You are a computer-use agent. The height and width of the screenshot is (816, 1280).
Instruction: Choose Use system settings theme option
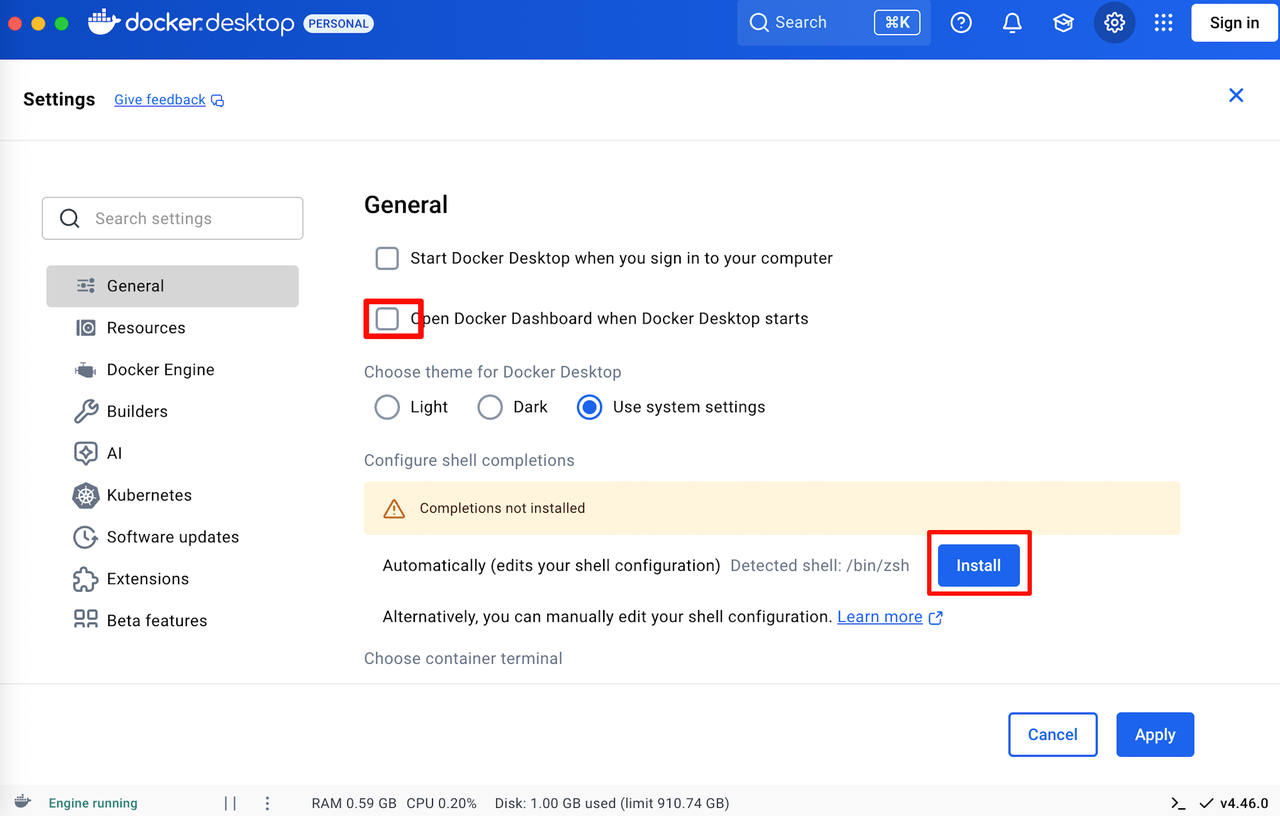point(590,407)
